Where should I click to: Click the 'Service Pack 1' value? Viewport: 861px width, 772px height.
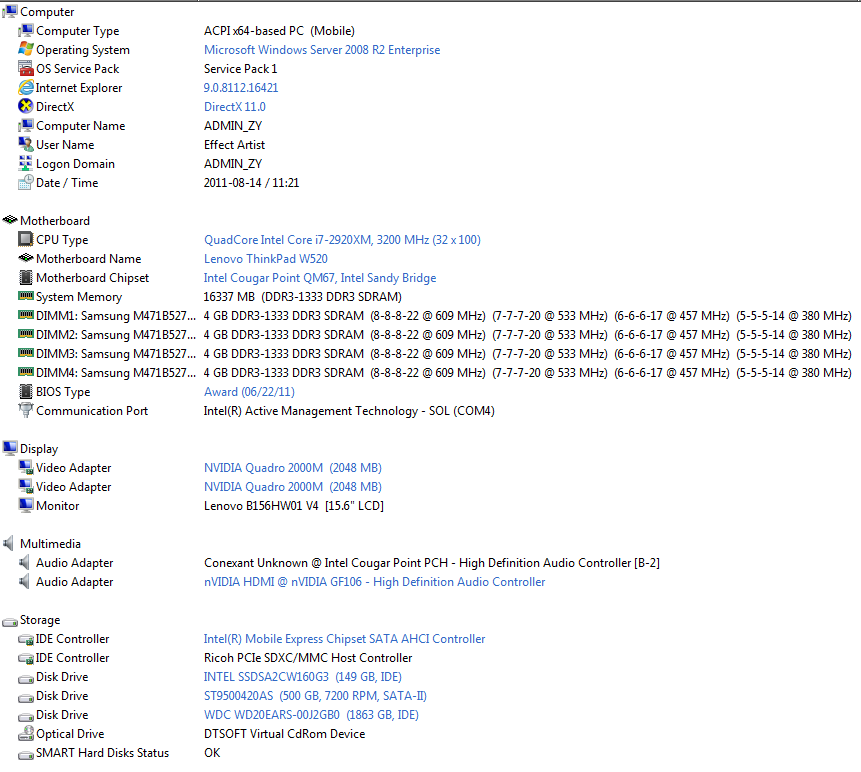tap(241, 69)
